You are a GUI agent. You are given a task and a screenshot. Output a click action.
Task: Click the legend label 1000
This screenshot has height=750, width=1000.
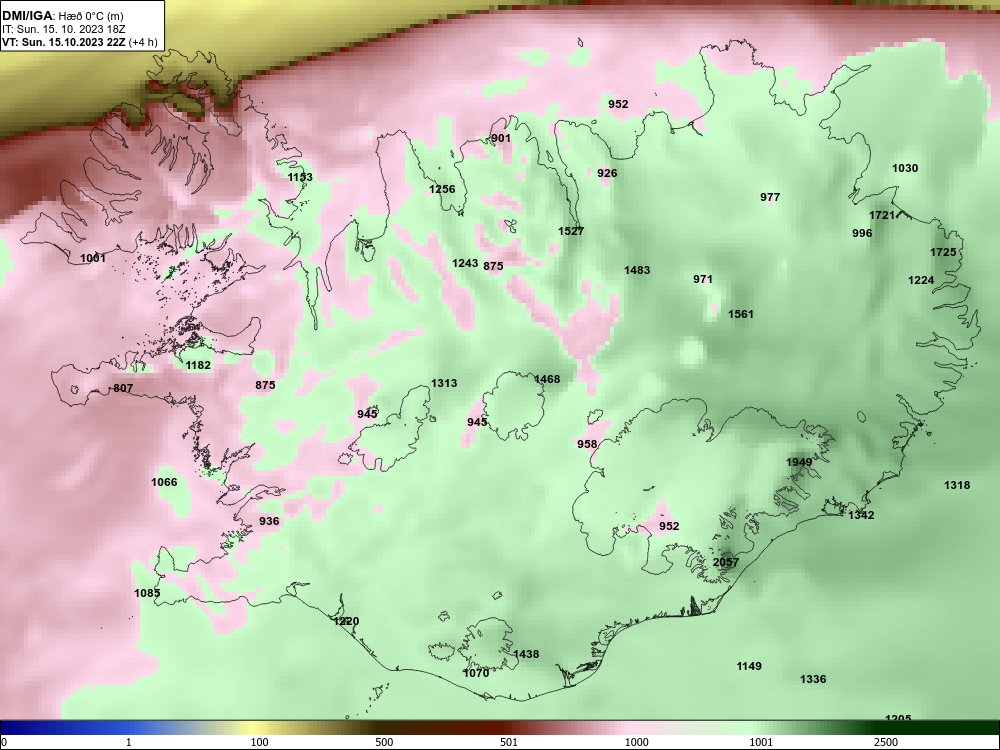click(x=637, y=742)
